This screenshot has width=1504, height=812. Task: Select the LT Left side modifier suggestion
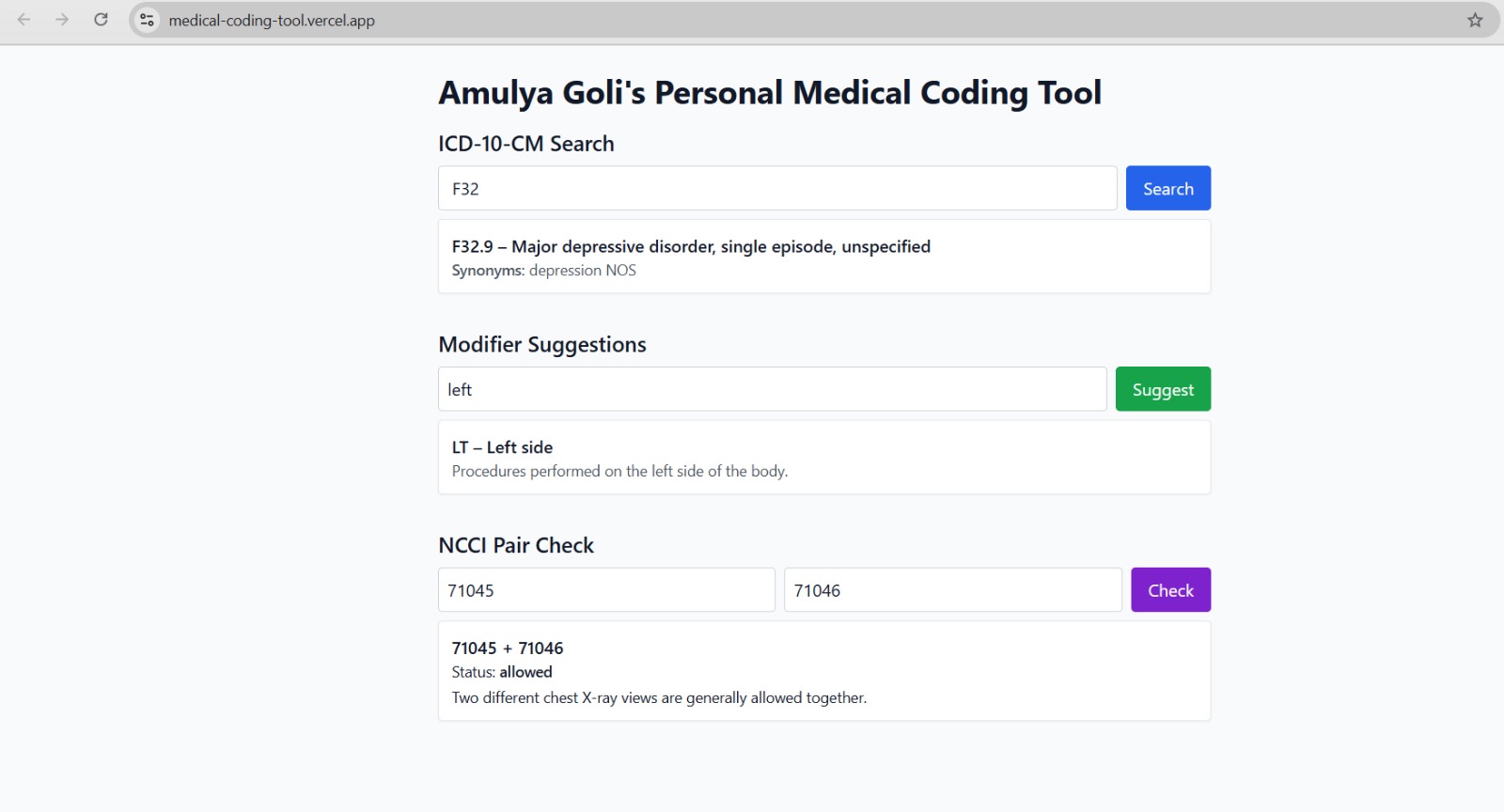pyautogui.click(x=823, y=458)
